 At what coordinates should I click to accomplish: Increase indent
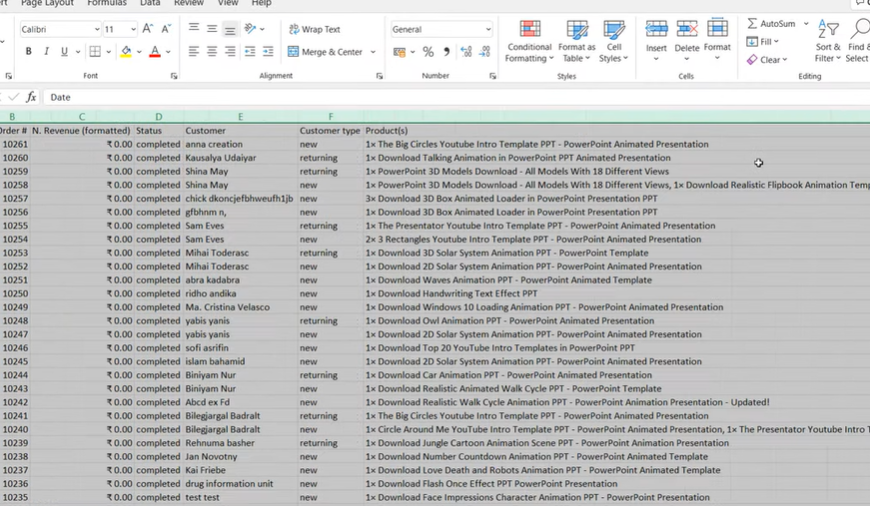(268, 52)
